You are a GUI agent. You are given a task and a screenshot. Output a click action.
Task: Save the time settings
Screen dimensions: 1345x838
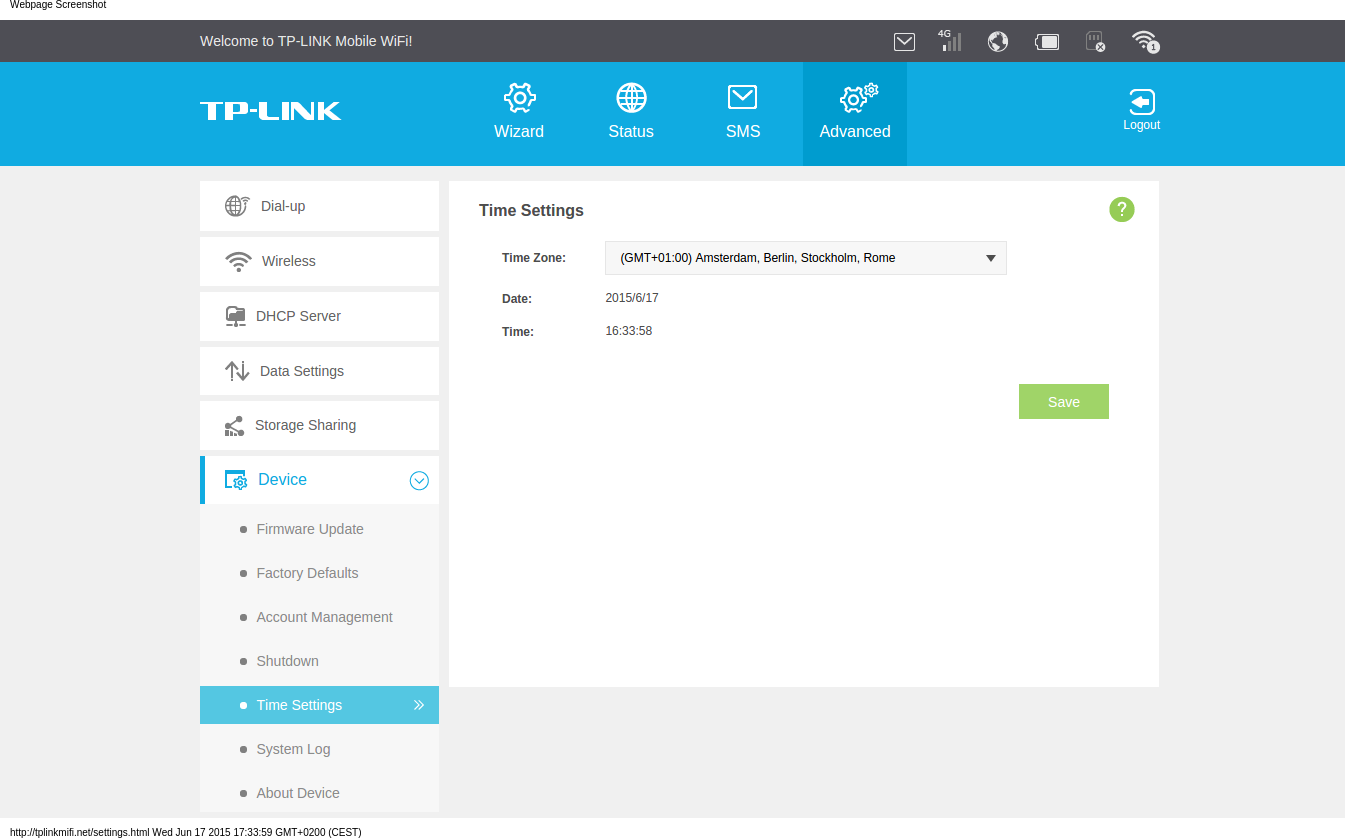[x=1063, y=402]
